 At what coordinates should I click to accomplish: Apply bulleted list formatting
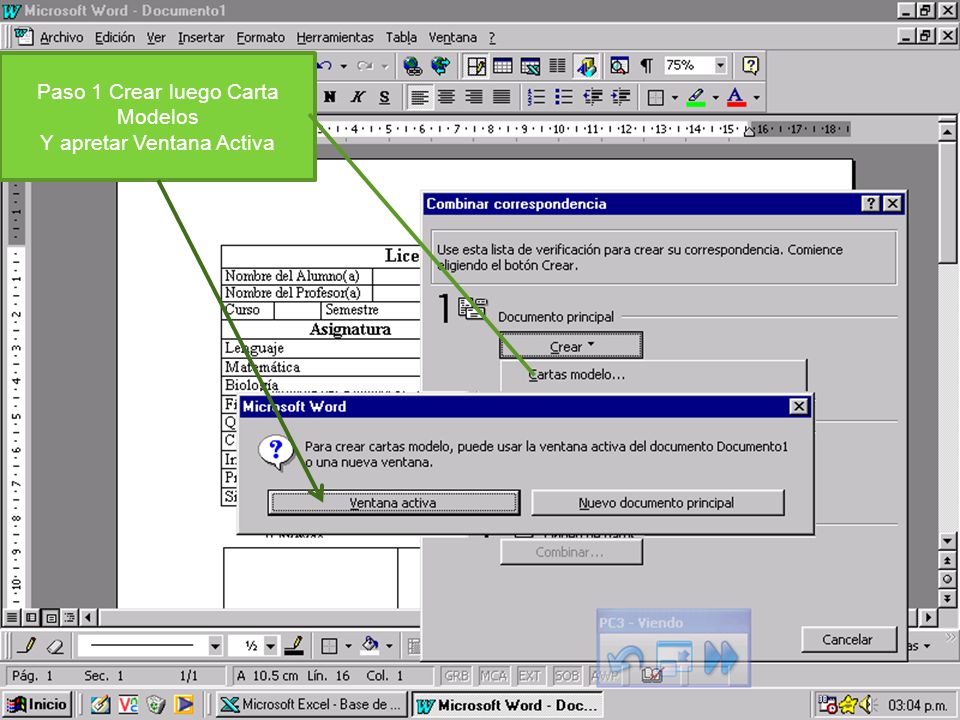[564, 97]
